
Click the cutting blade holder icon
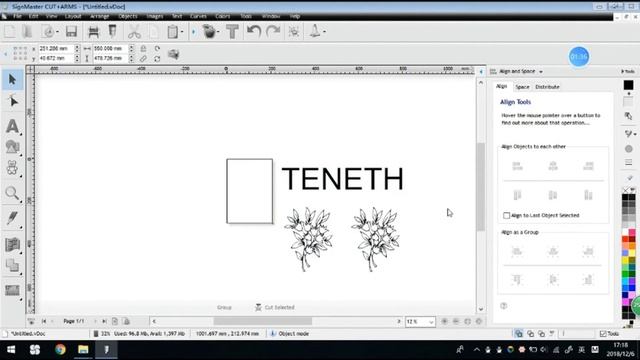pyautogui.click(x=112, y=31)
